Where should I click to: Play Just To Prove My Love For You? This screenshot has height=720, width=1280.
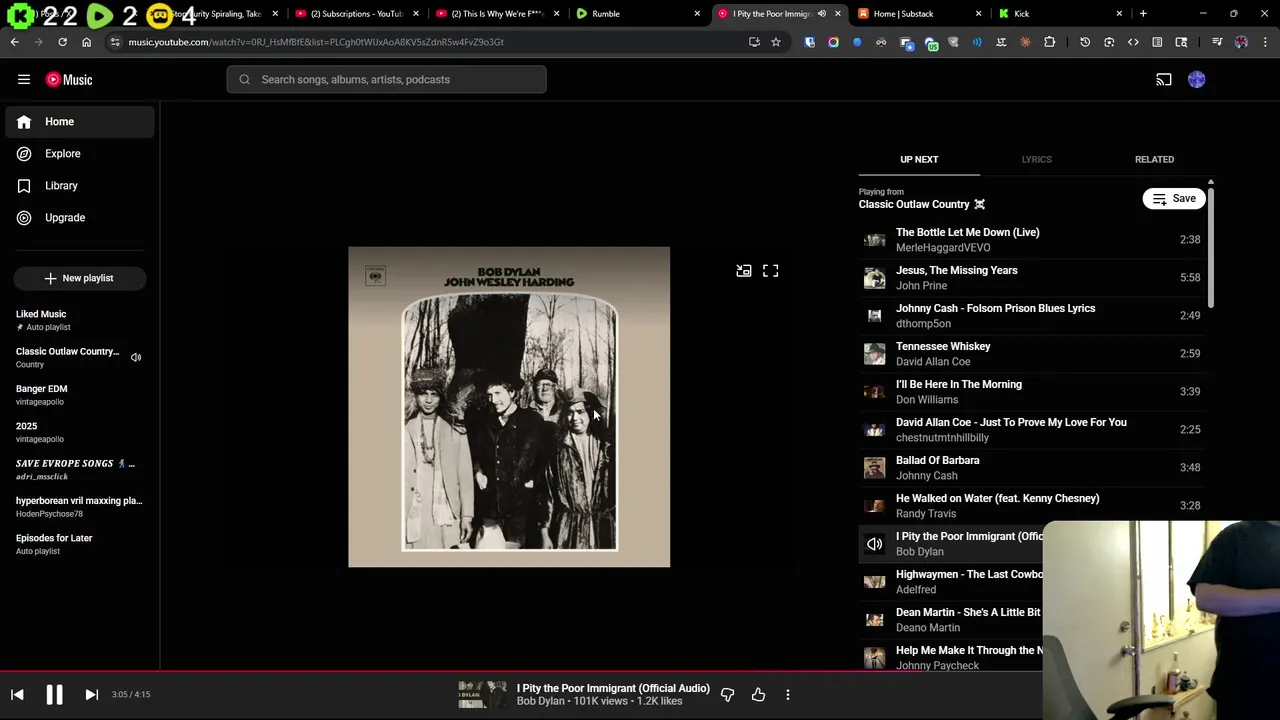[1031, 430]
